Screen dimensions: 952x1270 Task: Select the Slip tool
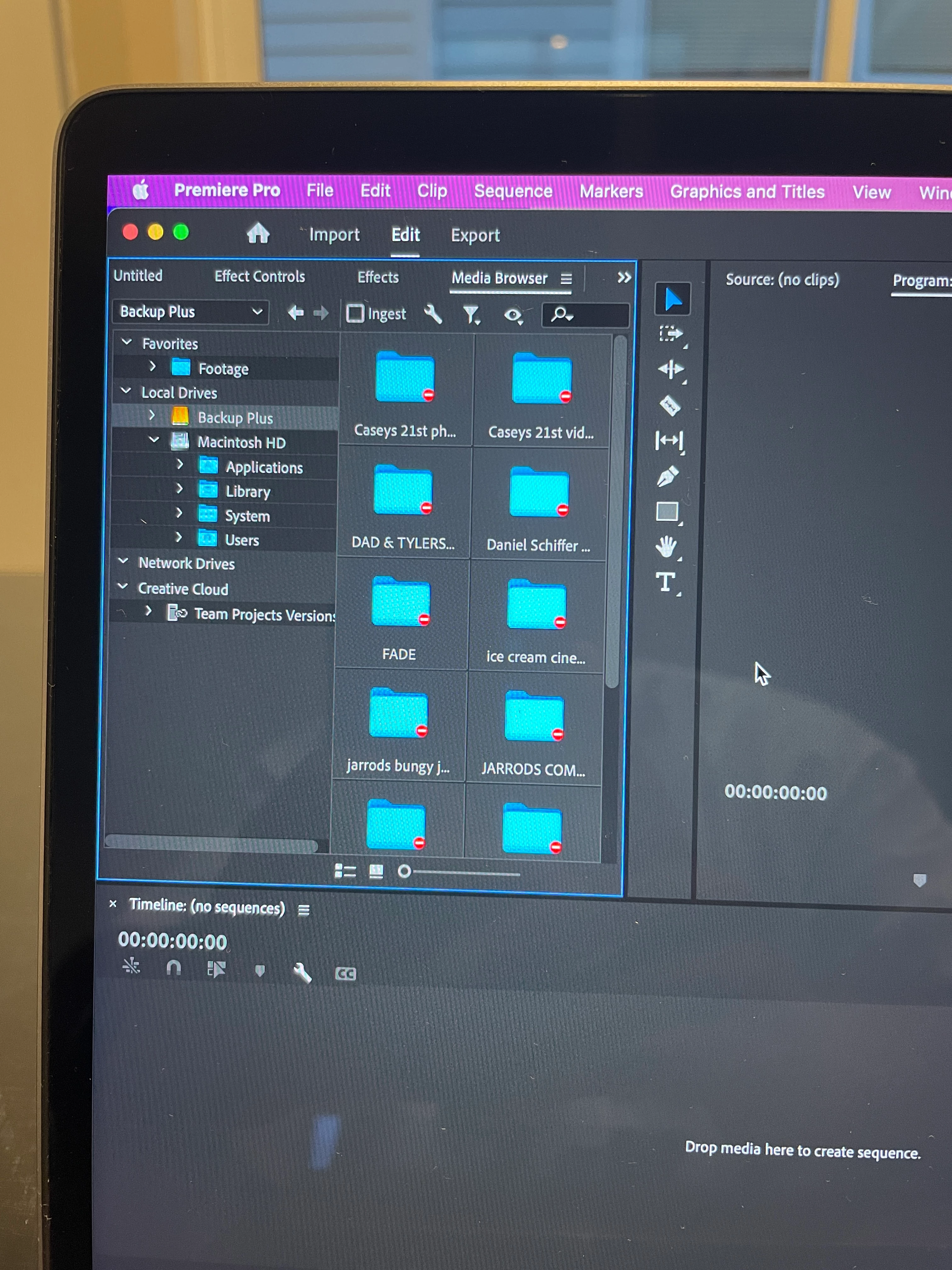tap(669, 441)
